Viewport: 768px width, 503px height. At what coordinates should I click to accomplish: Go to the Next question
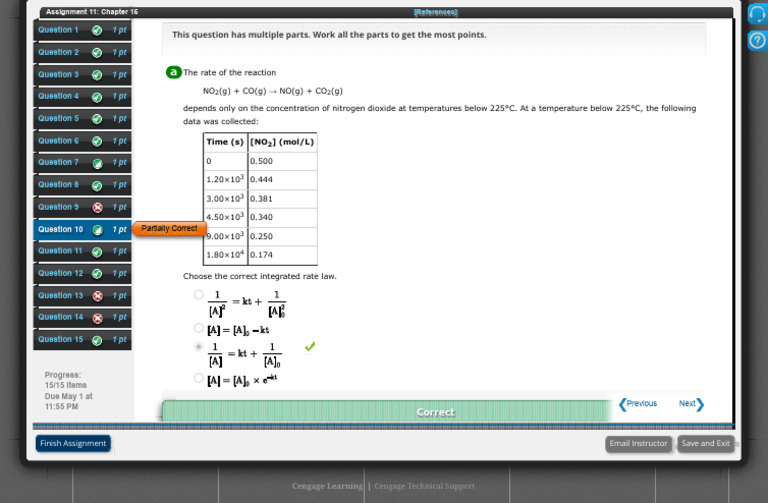691,404
